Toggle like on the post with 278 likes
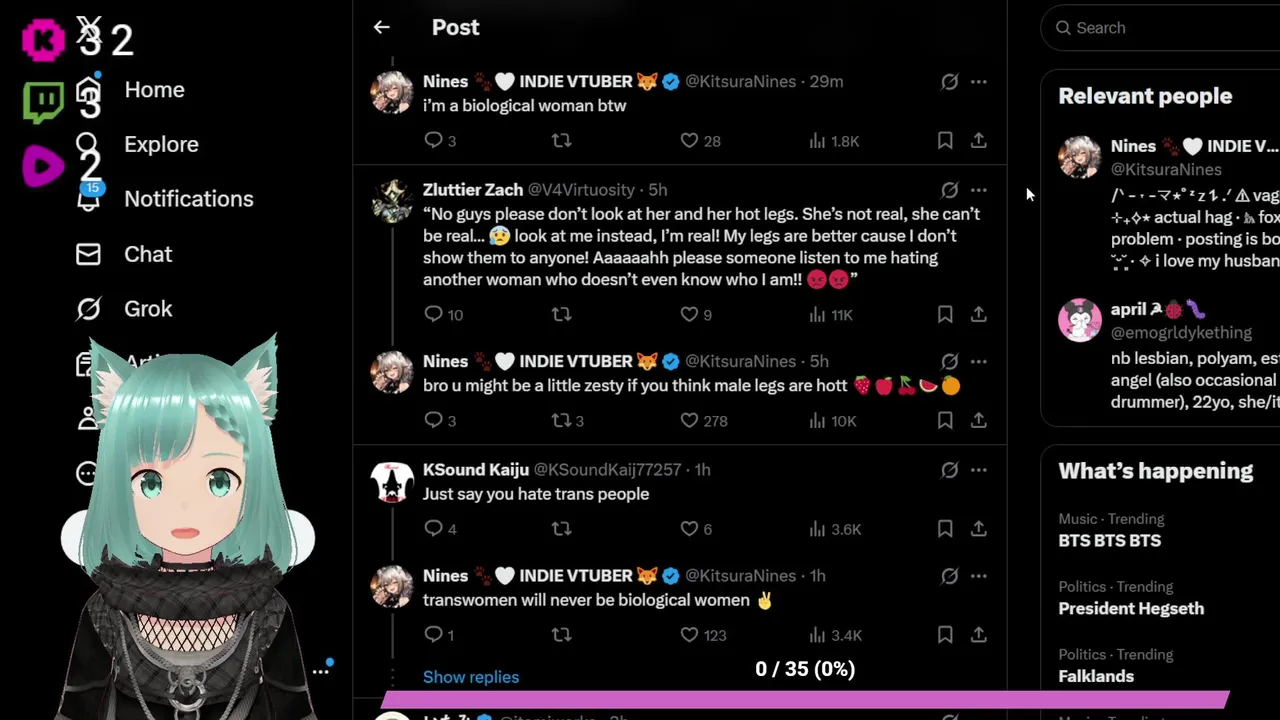 pos(689,421)
